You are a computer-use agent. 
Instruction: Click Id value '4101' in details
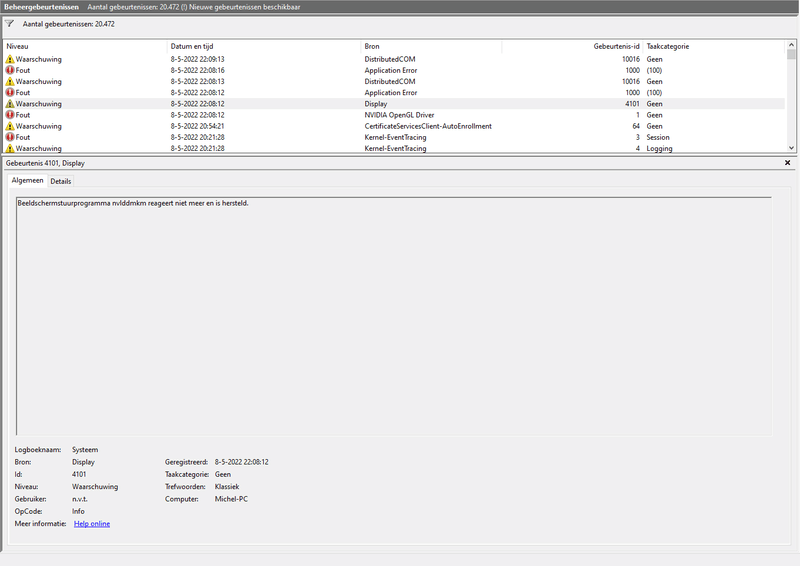click(79, 474)
